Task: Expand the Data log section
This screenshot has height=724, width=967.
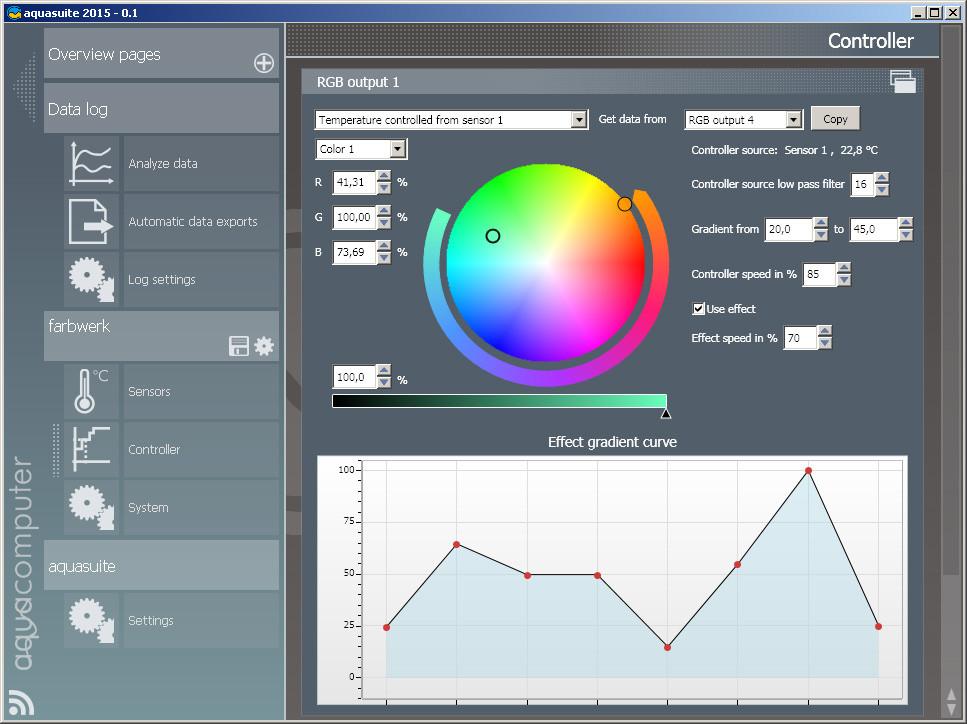Action: coord(161,109)
